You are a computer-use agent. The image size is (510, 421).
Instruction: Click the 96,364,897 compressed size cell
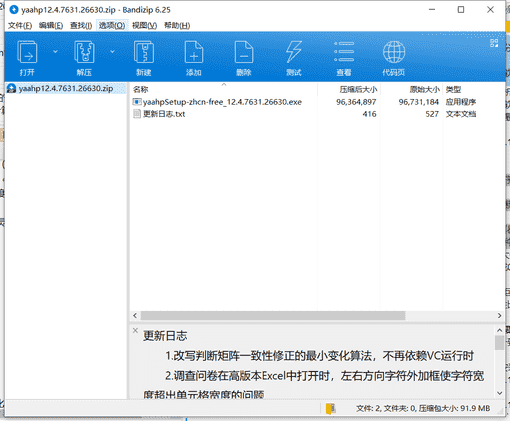pyautogui.click(x=356, y=102)
